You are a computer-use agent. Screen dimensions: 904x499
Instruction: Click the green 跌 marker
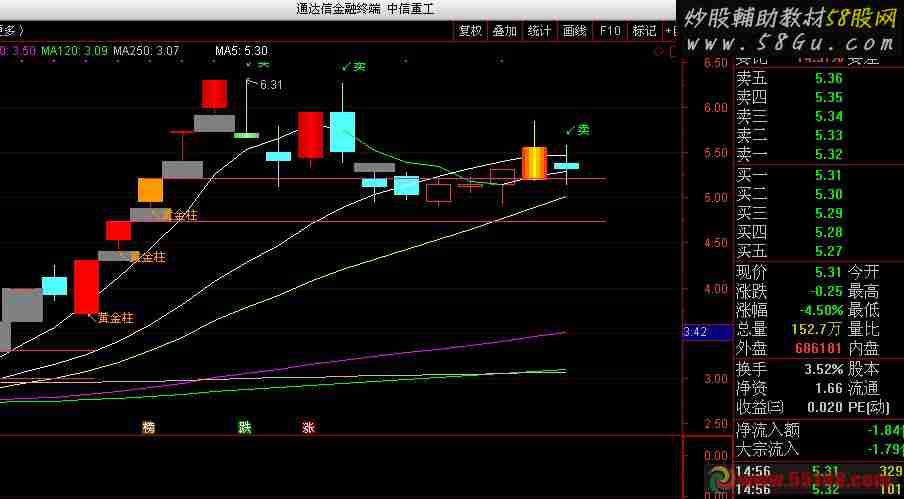(x=246, y=428)
